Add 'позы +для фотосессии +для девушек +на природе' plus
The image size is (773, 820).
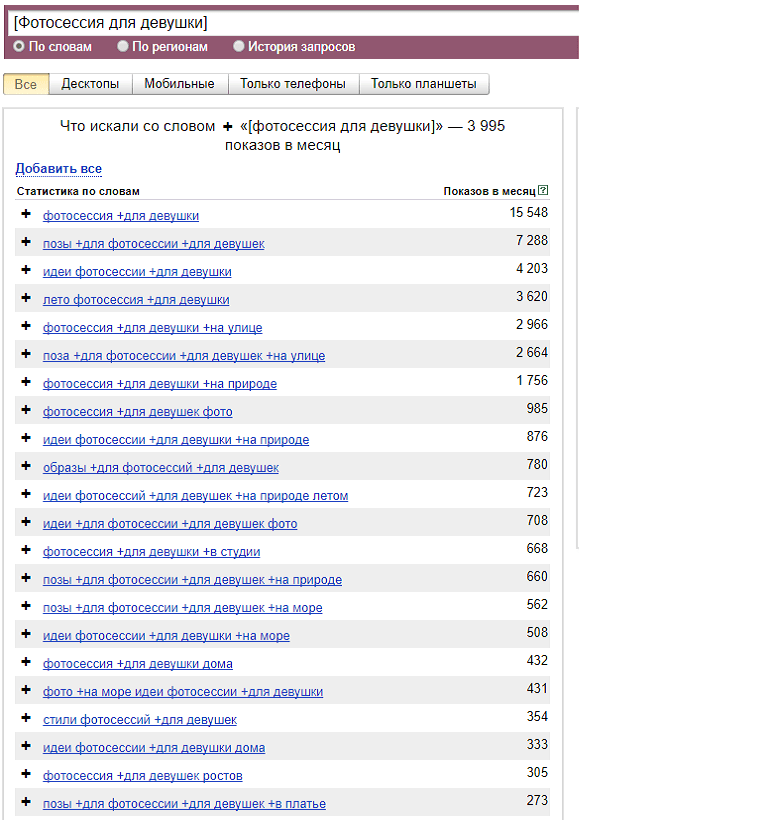pos(26,578)
